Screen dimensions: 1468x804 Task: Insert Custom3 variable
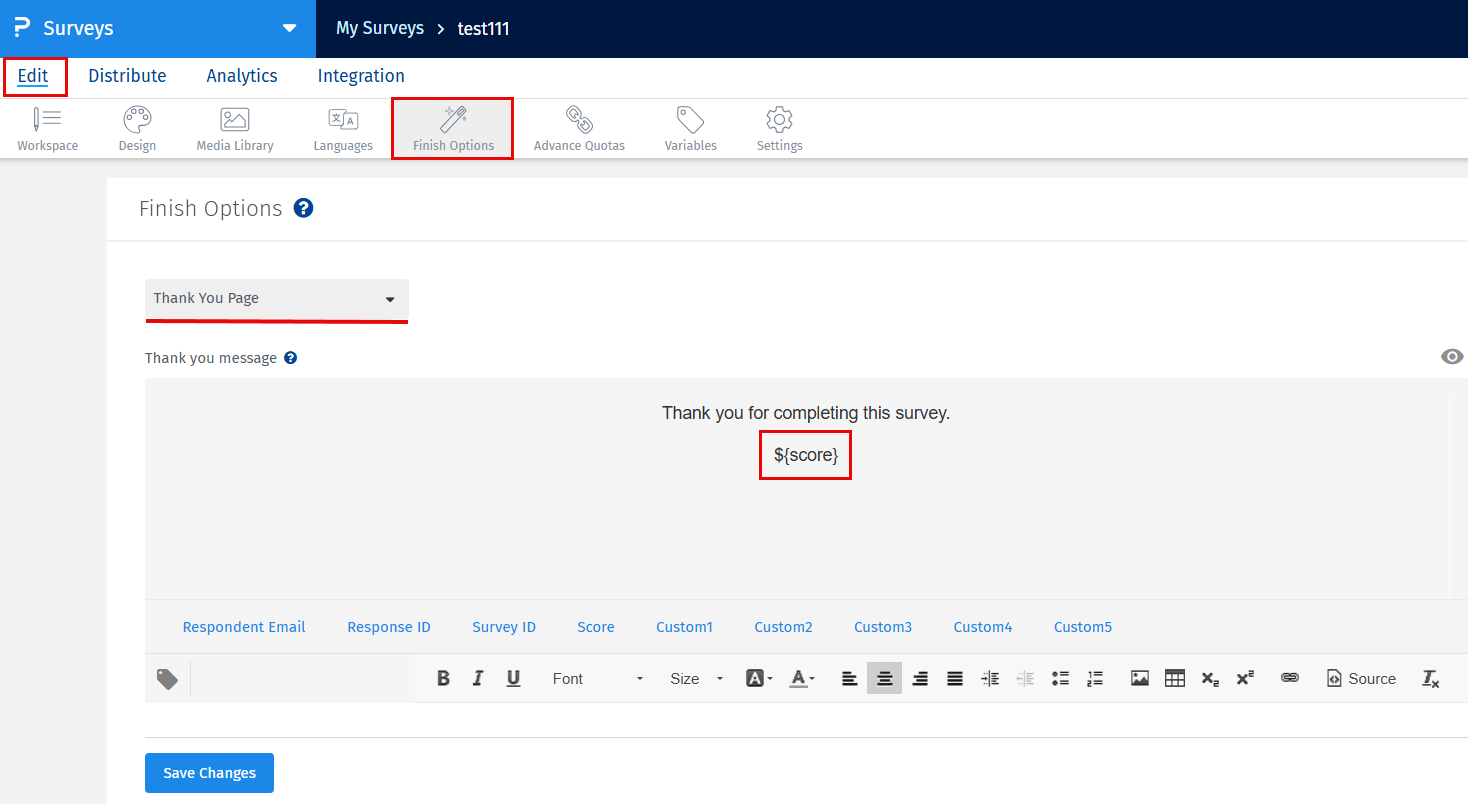coord(883,627)
